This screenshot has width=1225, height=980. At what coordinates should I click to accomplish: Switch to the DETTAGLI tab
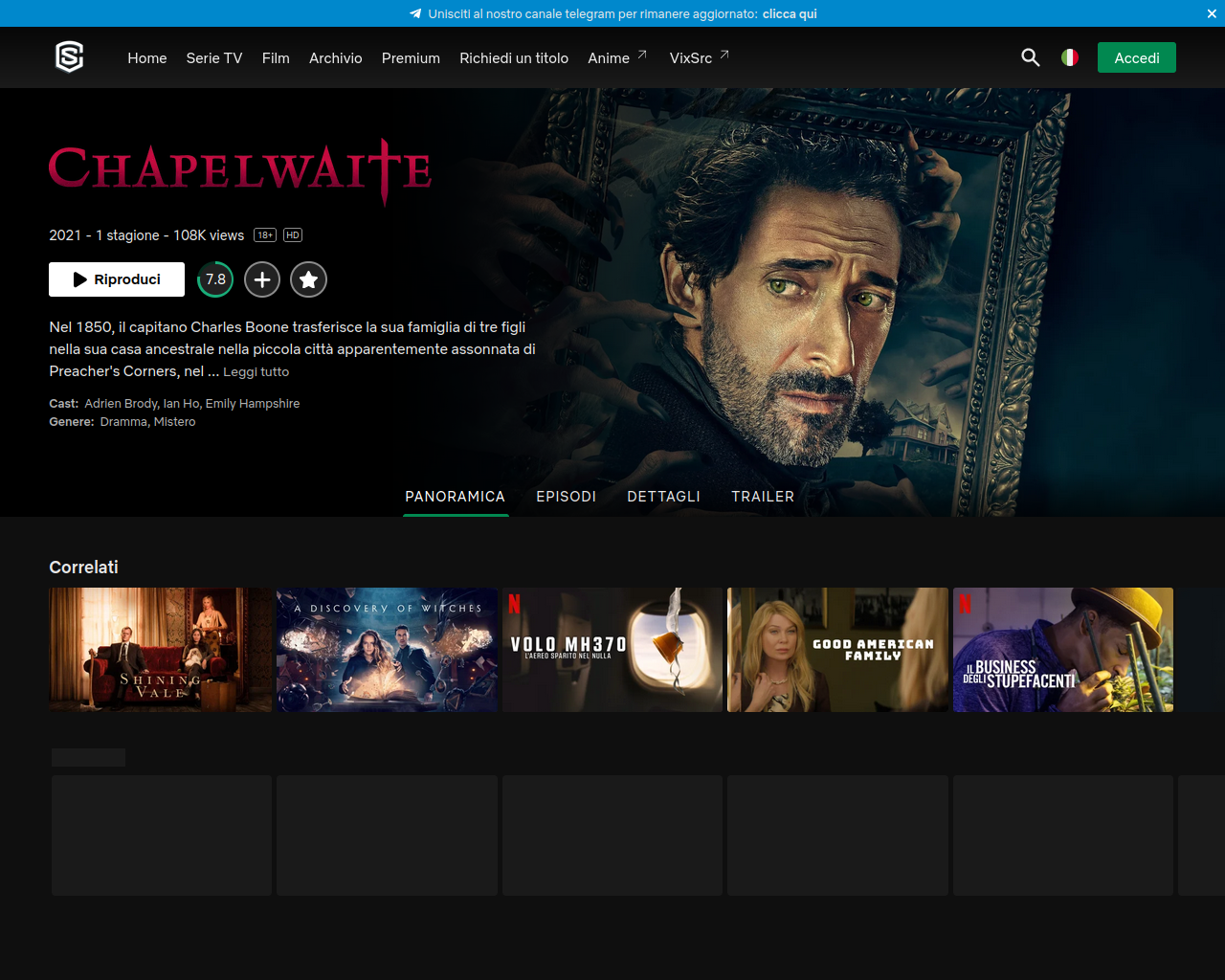pyautogui.click(x=664, y=497)
